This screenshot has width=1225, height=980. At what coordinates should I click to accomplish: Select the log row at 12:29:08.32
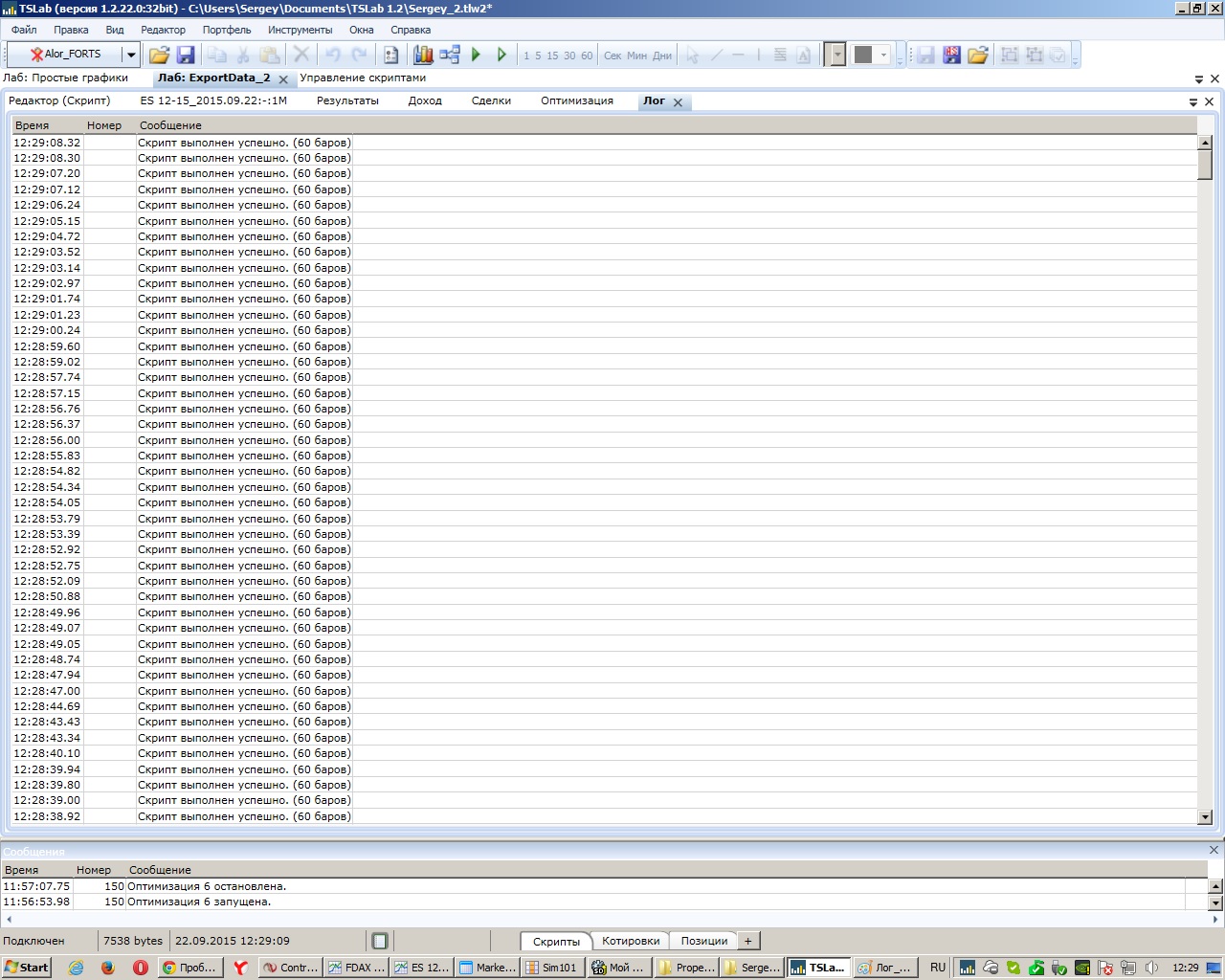pyautogui.click(x=604, y=143)
